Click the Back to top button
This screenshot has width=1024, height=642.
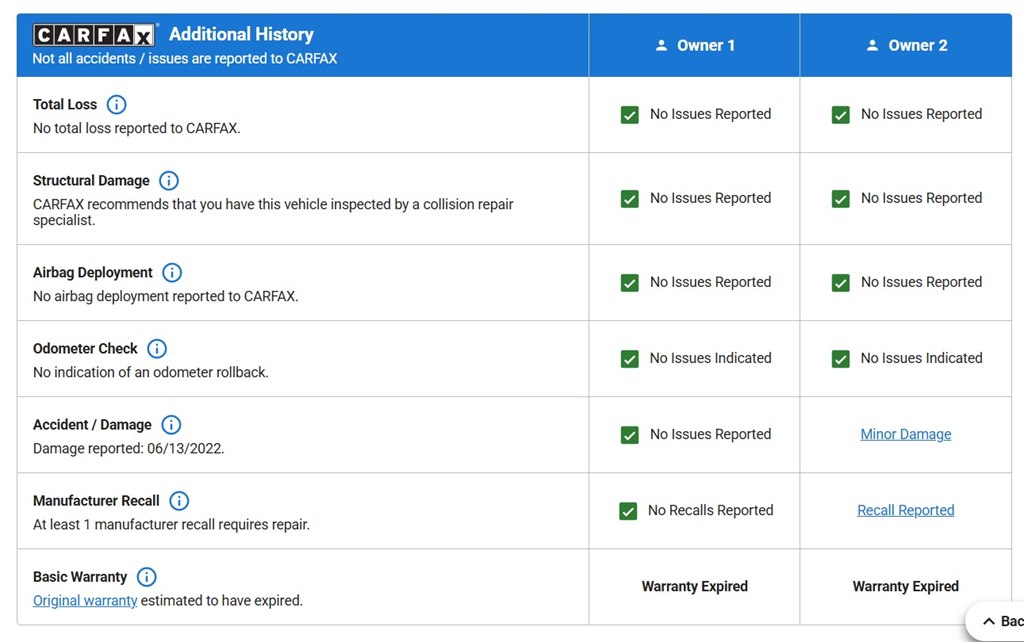click(x=995, y=621)
